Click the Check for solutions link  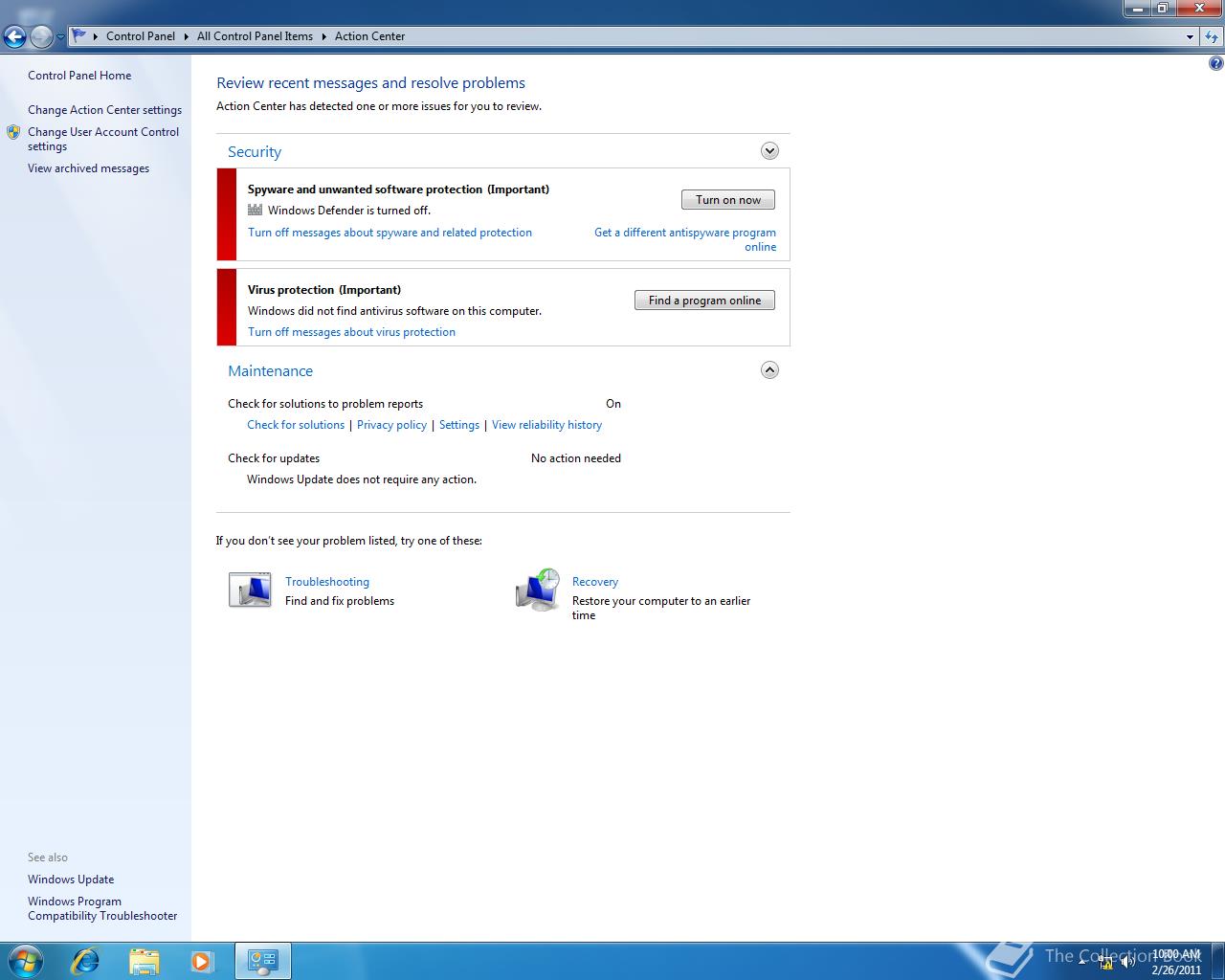click(296, 425)
